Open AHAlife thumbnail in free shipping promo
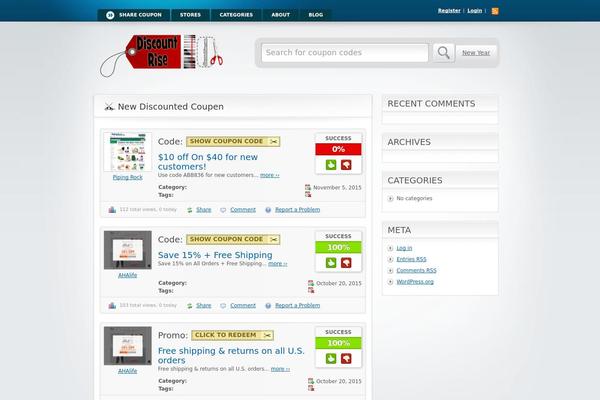Image resolution: width=600 pixels, height=400 pixels. pyautogui.click(x=127, y=346)
